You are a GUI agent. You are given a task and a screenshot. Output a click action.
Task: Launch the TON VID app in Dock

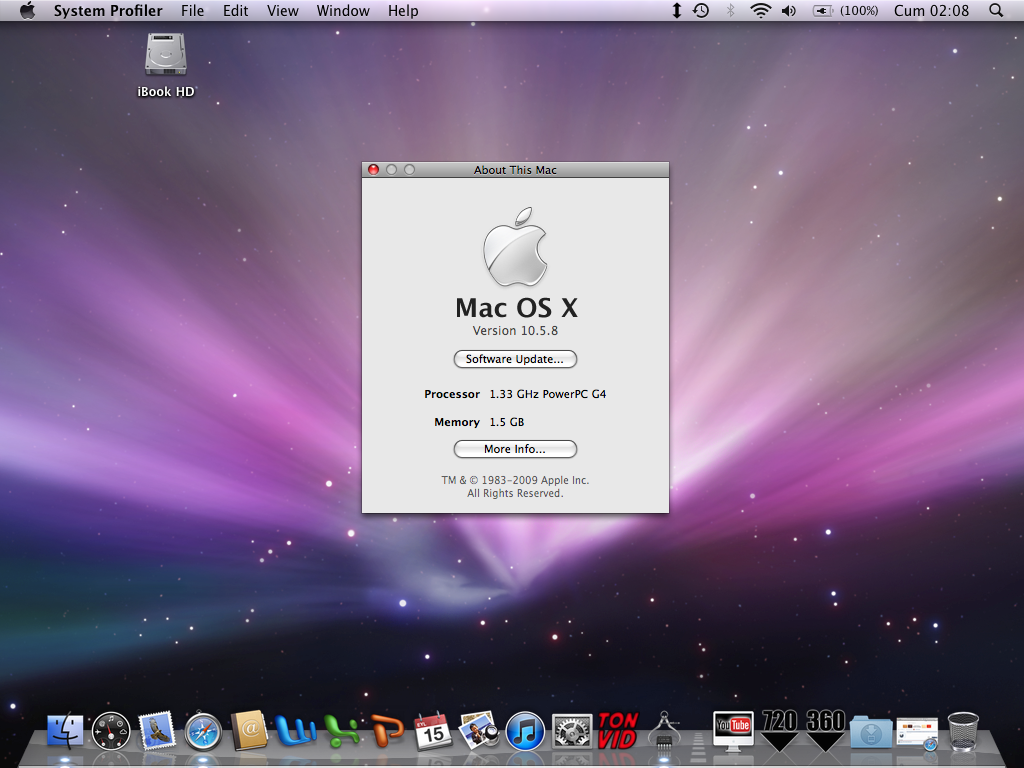click(617, 730)
